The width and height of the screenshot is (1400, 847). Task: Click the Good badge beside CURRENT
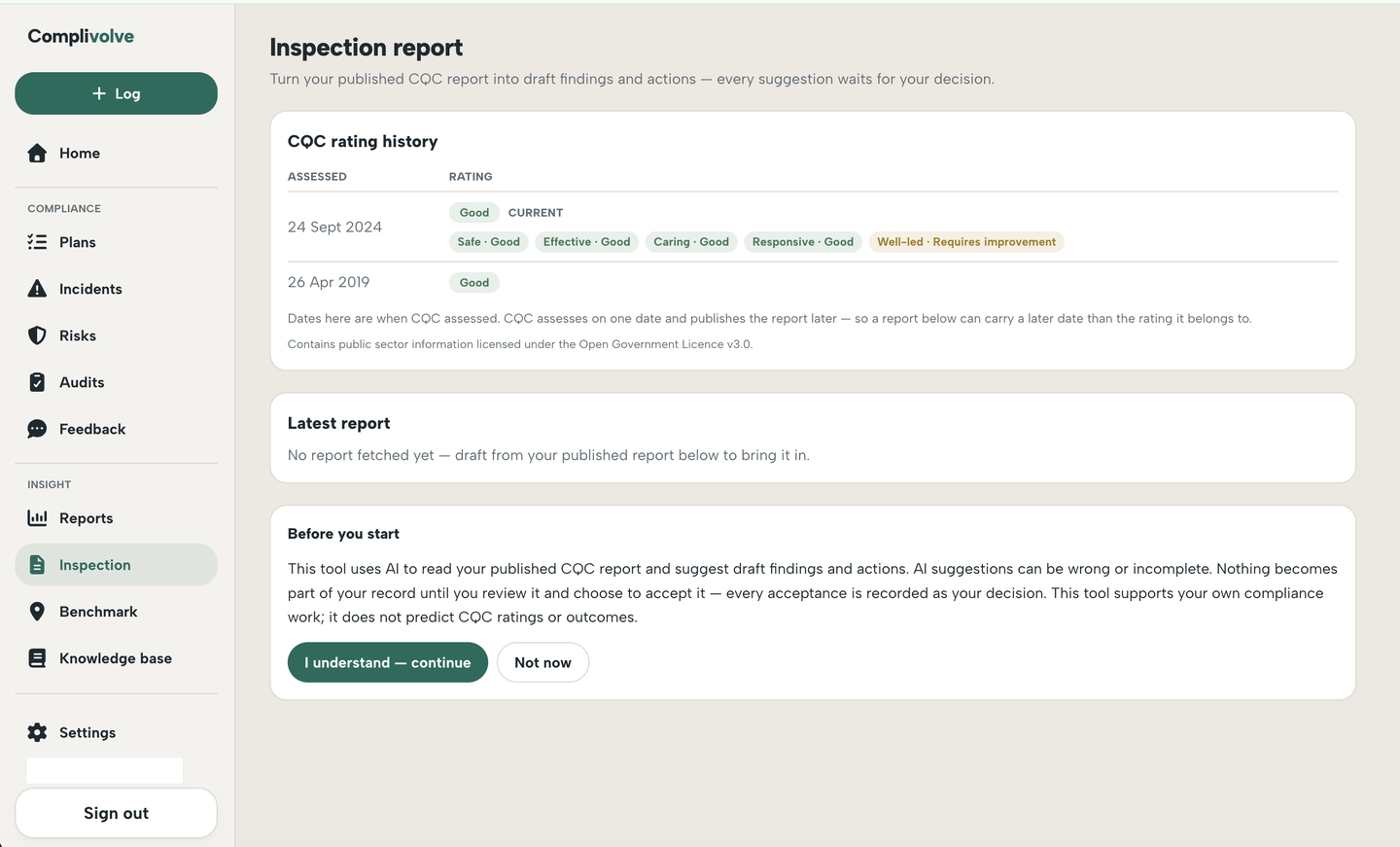(x=474, y=213)
